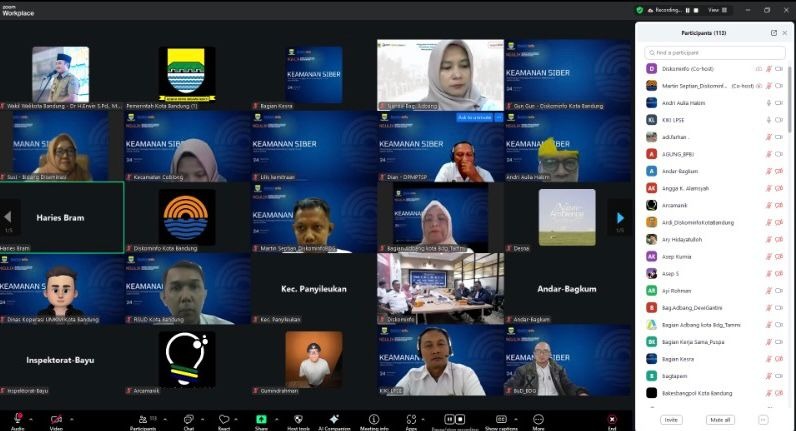Click the red End meeting button
The width and height of the screenshot is (796, 431).
tap(612, 421)
